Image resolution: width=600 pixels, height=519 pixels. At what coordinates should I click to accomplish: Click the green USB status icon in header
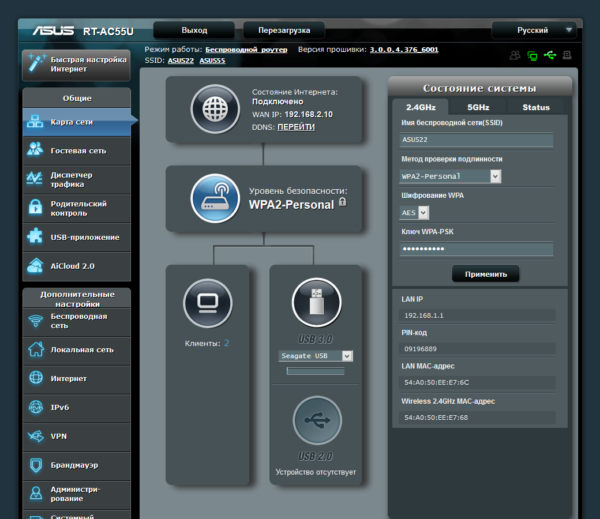click(550, 55)
